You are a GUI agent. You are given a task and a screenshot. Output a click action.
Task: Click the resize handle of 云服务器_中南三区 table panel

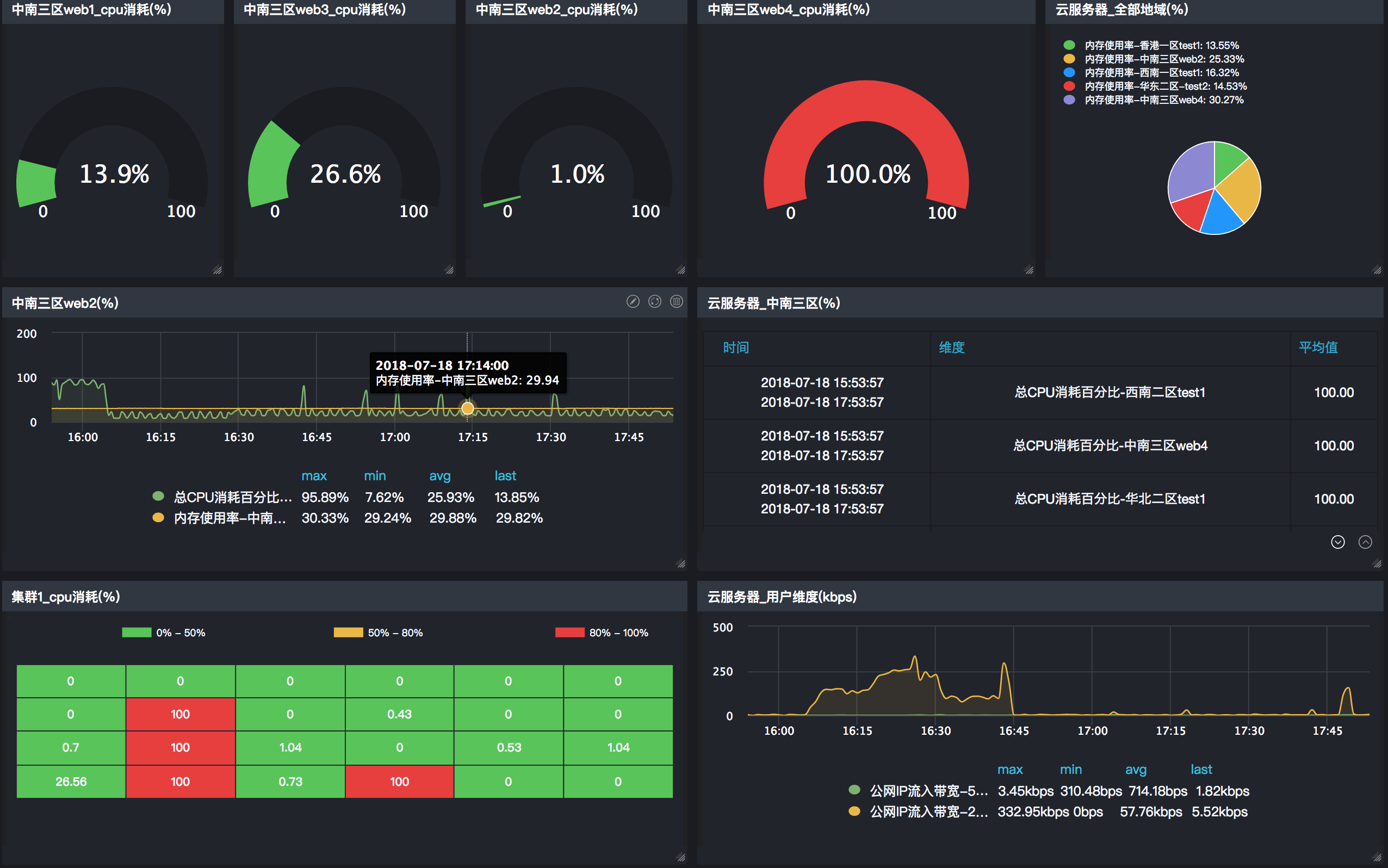[x=1377, y=563]
